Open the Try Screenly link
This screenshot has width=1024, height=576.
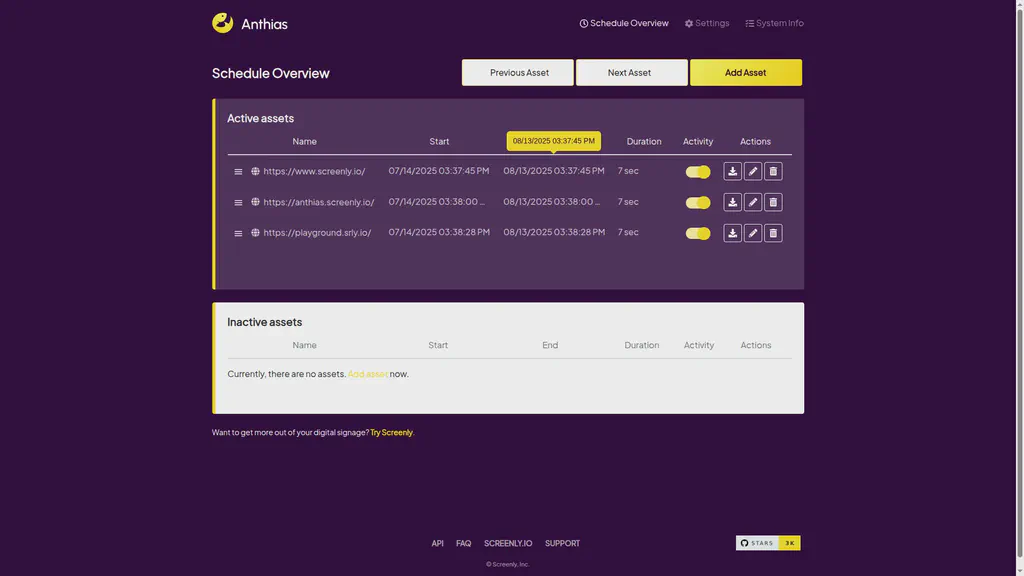[391, 433]
